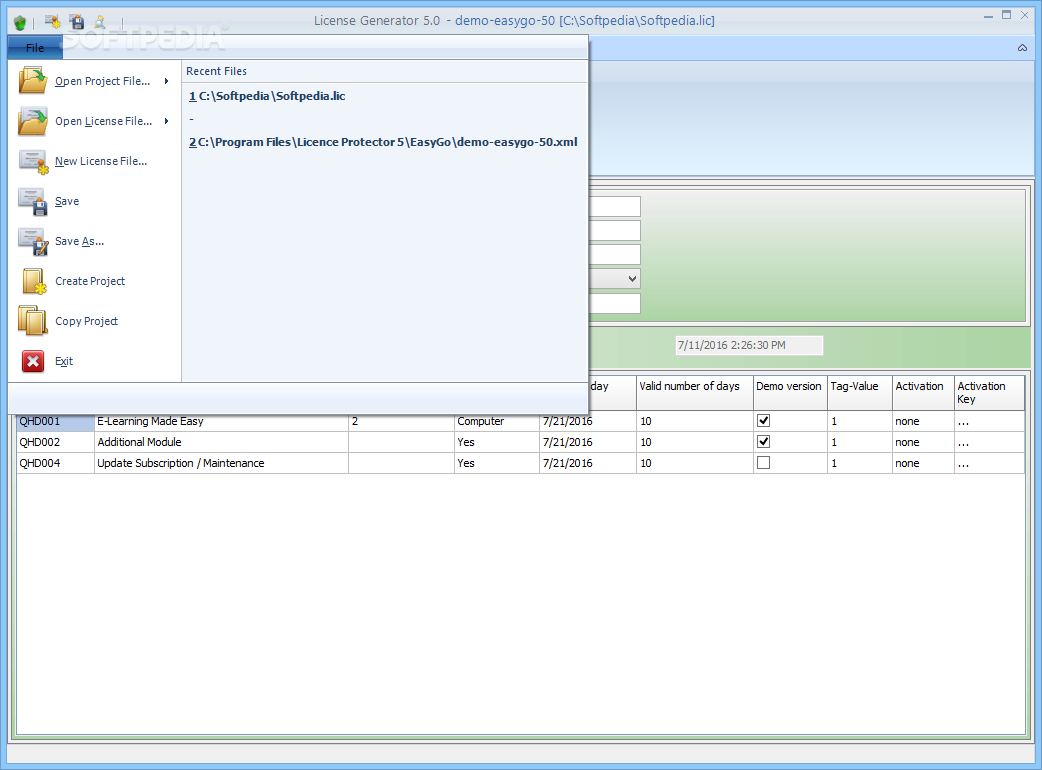The width and height of the screenshot is (1042, 770).
Task: Click the Create Project icon
Action: (34, 281)
